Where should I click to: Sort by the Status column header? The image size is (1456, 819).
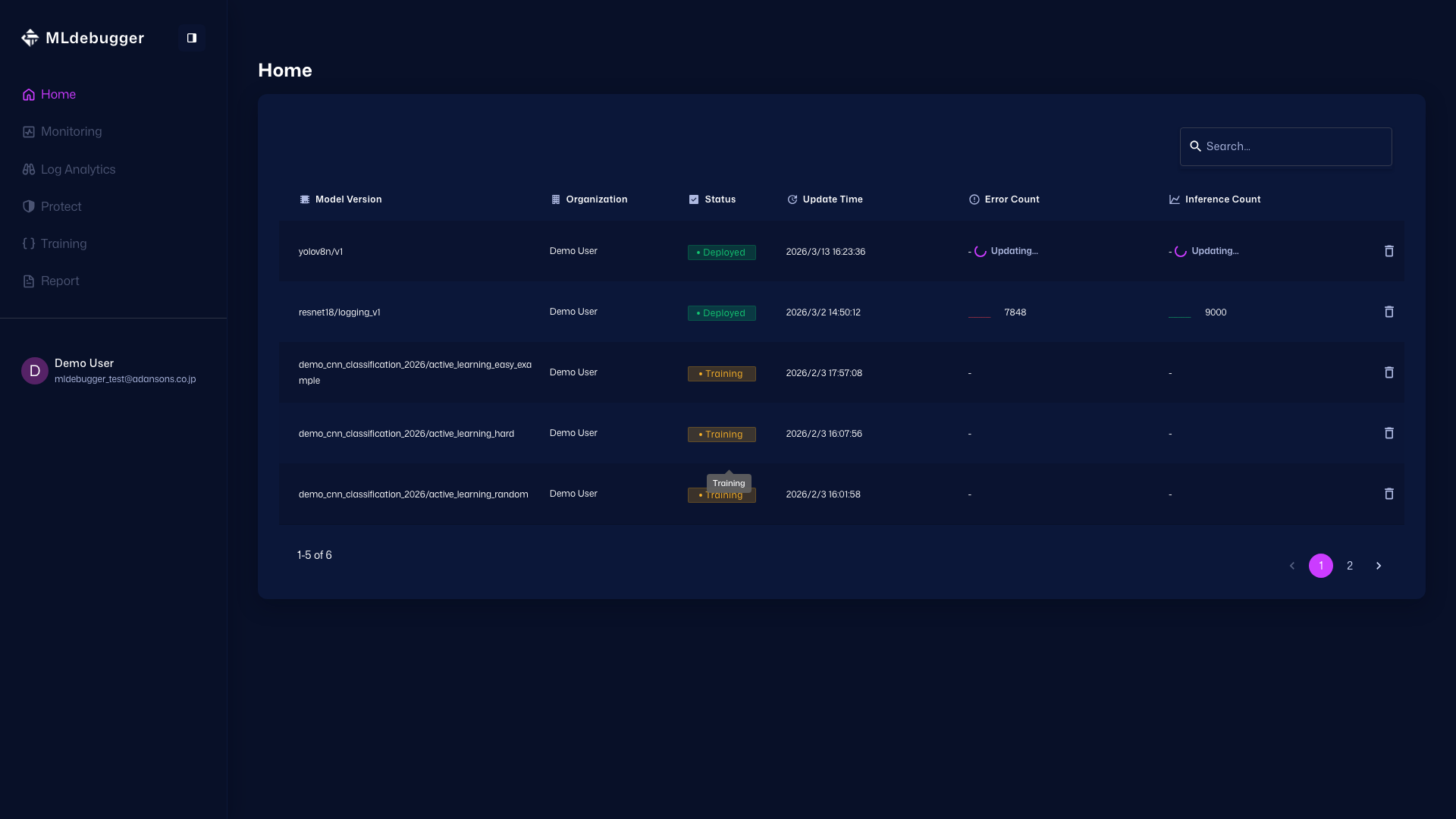pyautogui.click(x=720, y=199)
